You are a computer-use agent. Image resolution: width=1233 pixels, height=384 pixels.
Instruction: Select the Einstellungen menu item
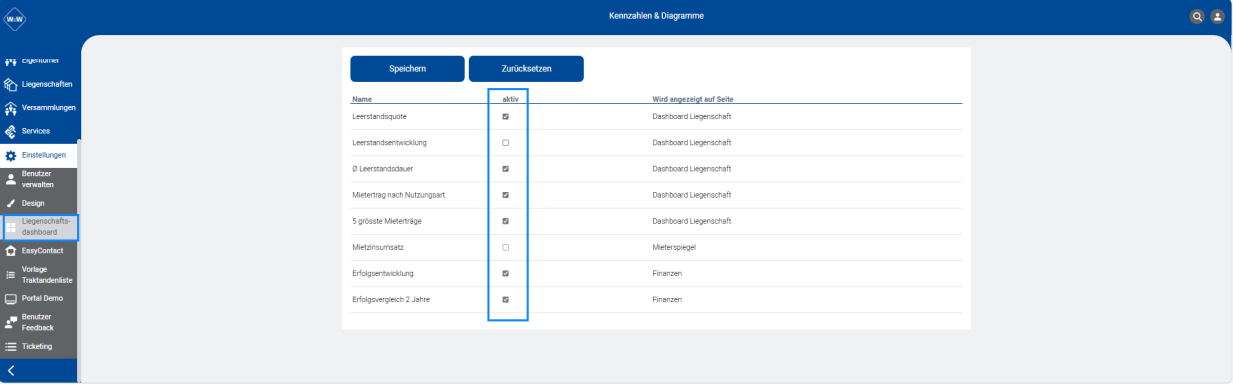44,156
